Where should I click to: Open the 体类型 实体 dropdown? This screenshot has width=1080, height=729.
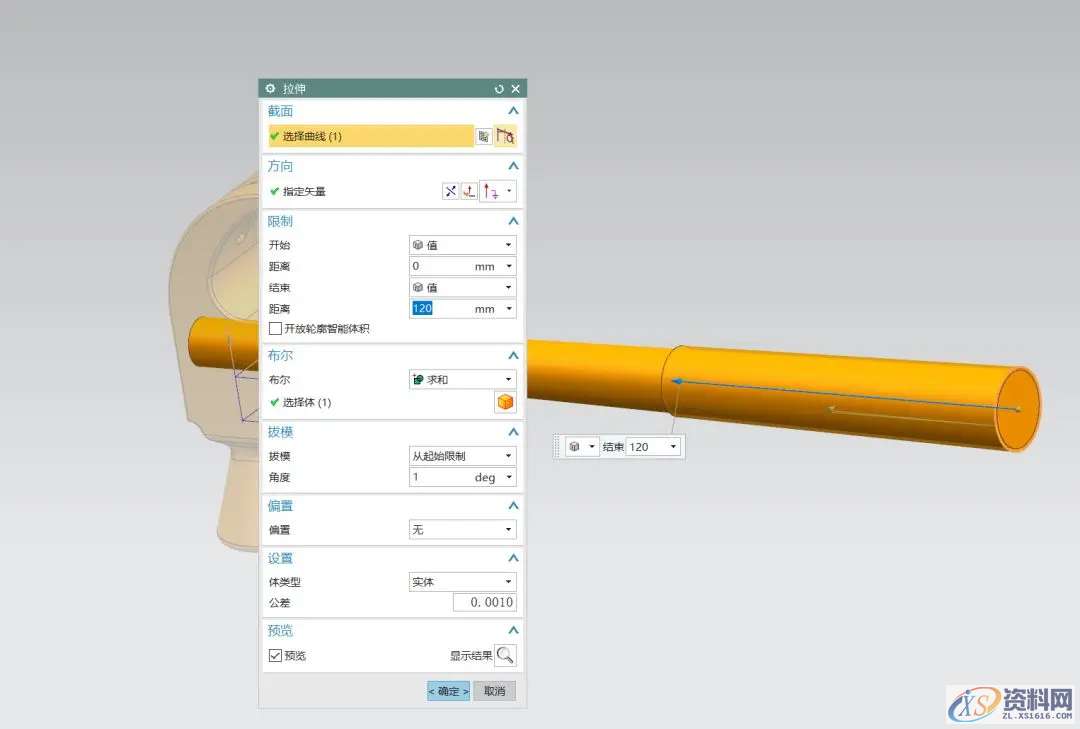click(x=463, y=582)
